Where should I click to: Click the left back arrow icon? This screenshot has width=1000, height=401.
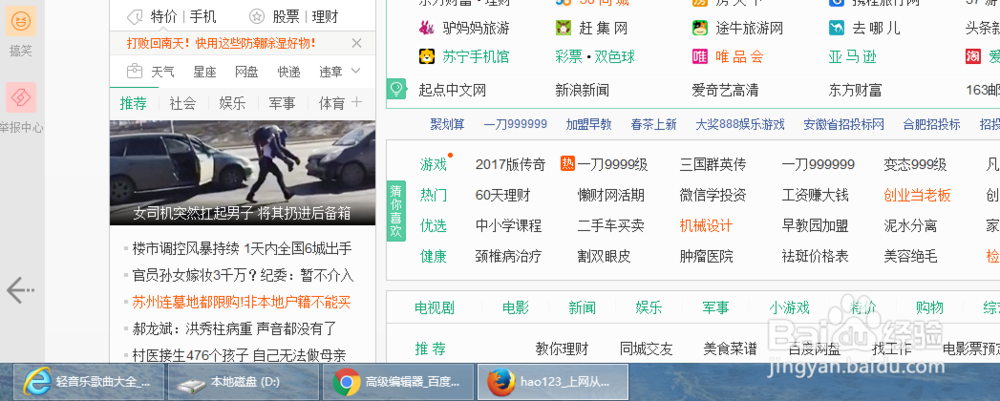[x=20, y=291]
